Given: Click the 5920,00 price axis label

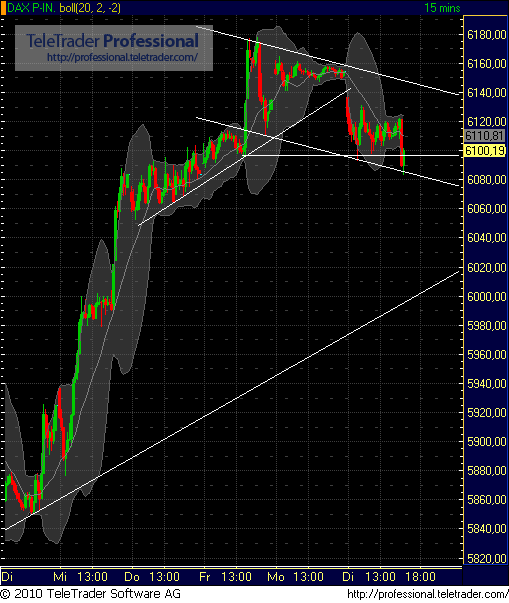Looking at the screenshot, I should coord(486,413).
